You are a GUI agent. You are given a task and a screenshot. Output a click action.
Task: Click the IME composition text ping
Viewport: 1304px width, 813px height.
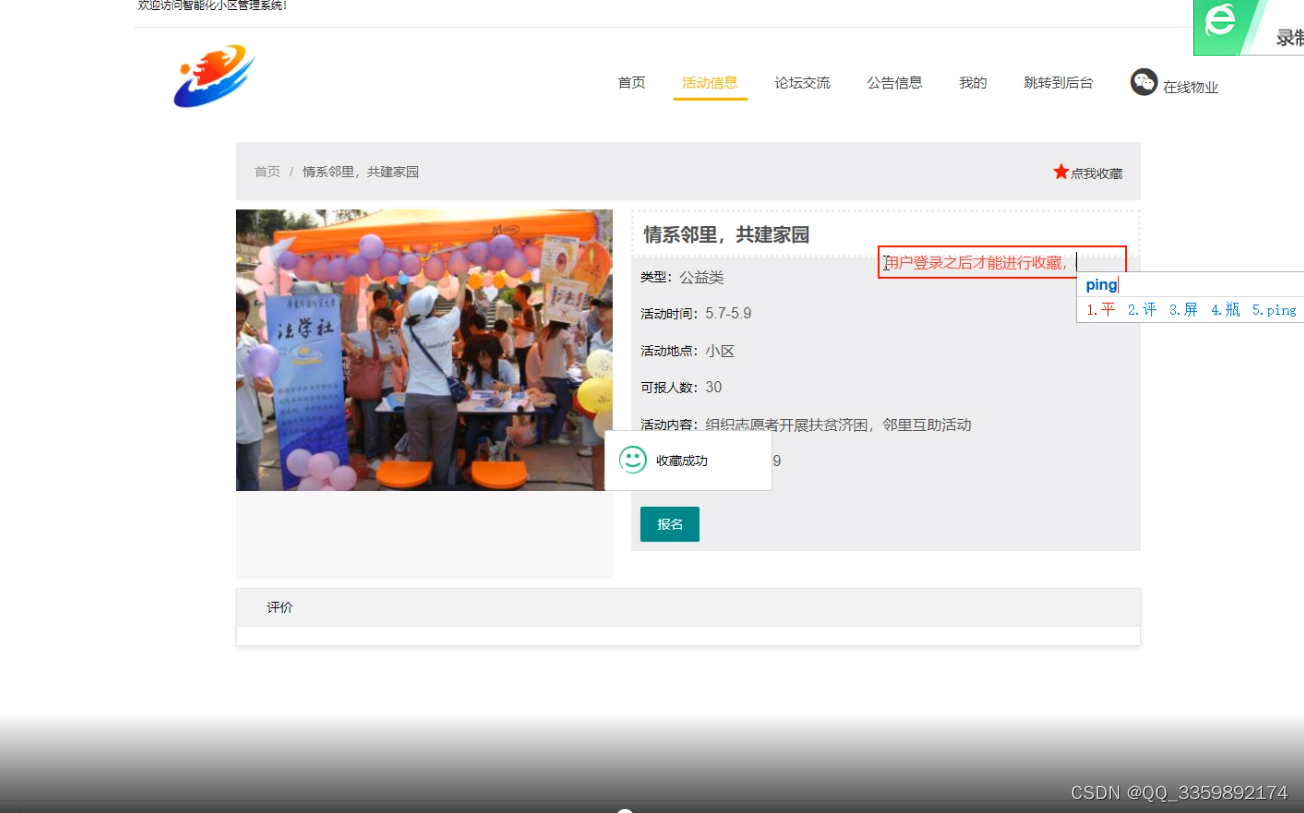tap(1101, 285)
